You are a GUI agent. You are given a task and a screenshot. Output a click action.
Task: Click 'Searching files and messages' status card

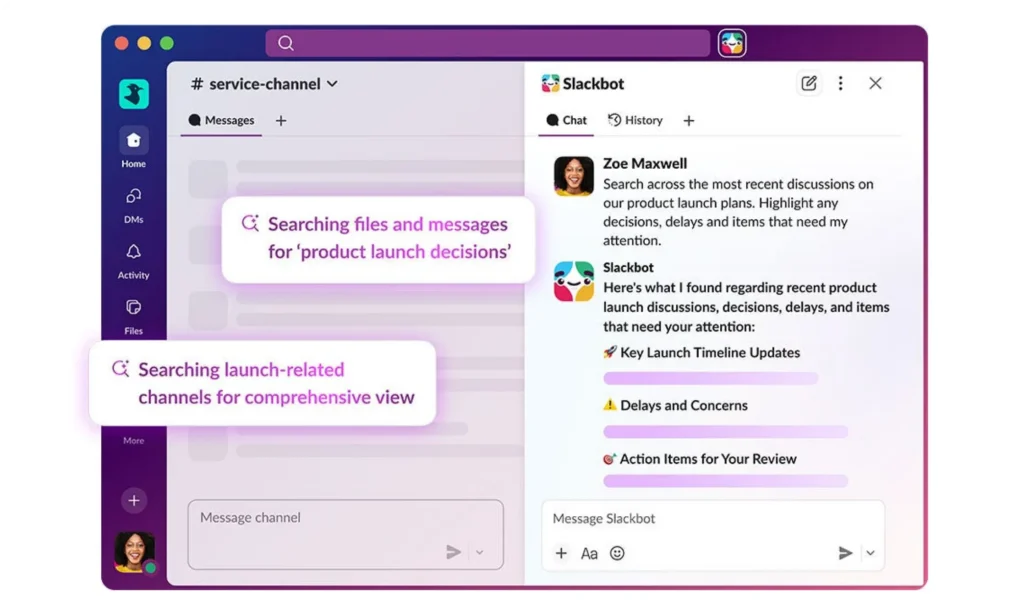pos(378,239)
